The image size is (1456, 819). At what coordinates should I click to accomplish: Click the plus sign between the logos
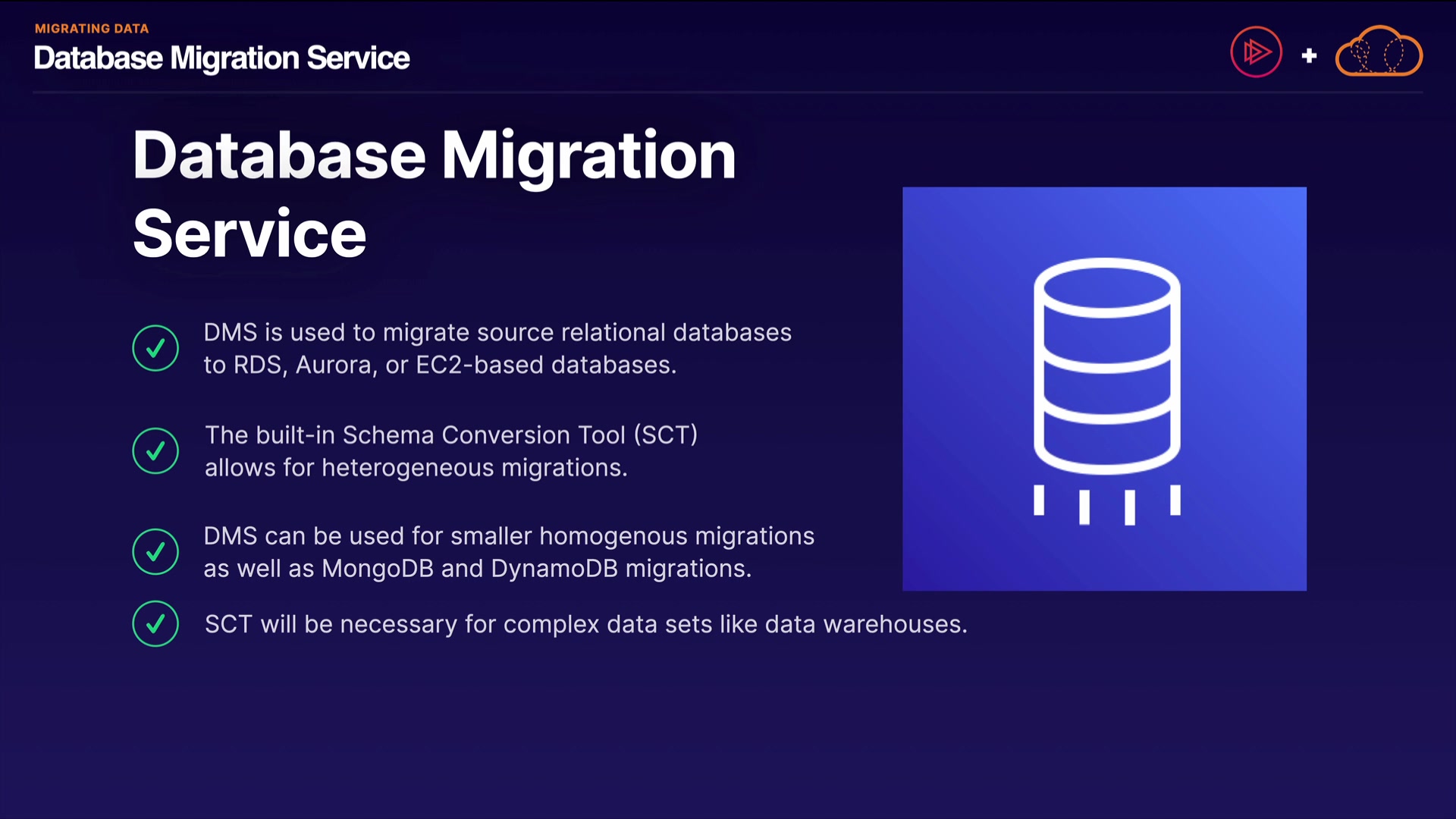click(1309, 55)
